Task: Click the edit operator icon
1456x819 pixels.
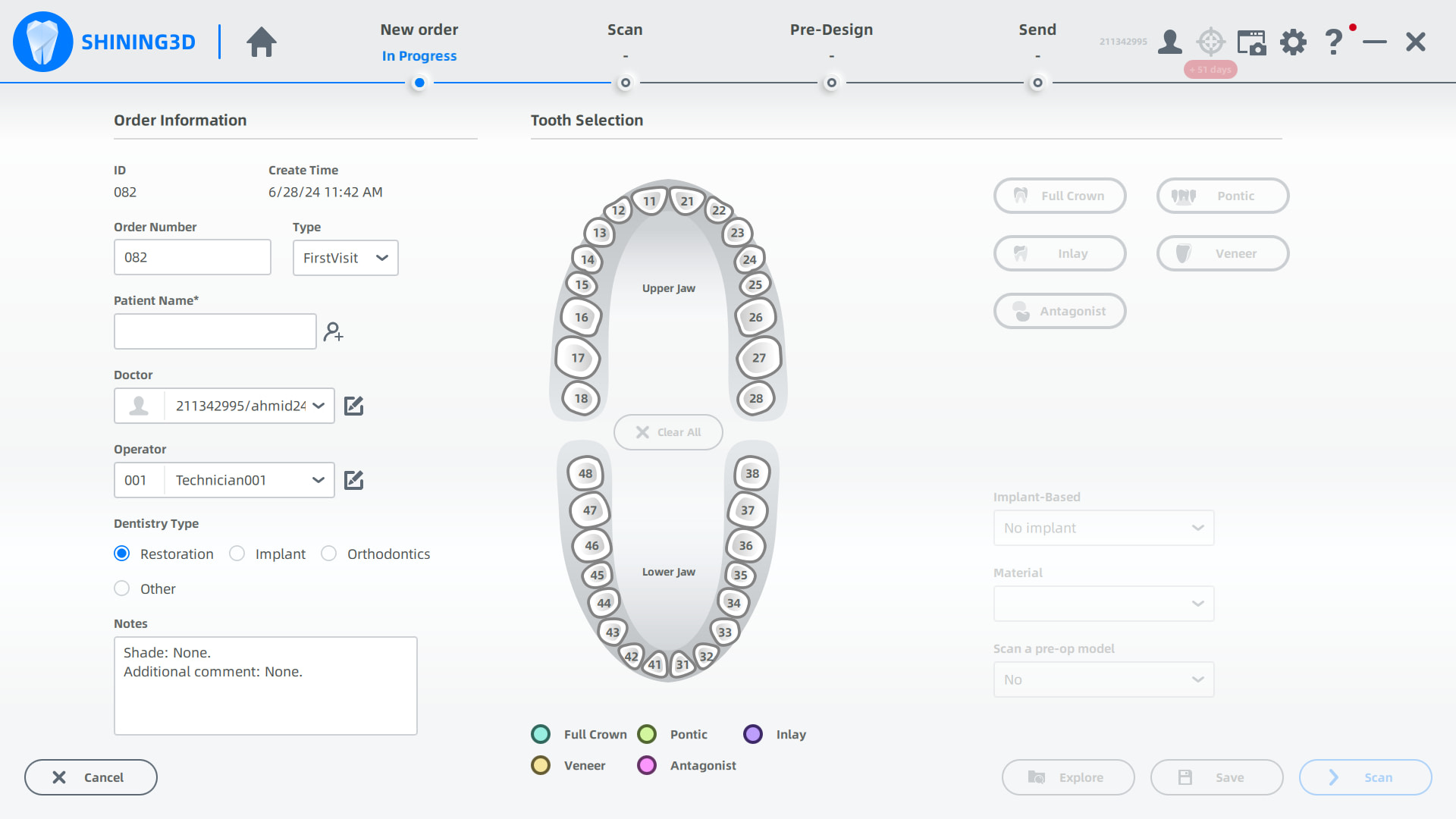Action: [x=353, y=480]
